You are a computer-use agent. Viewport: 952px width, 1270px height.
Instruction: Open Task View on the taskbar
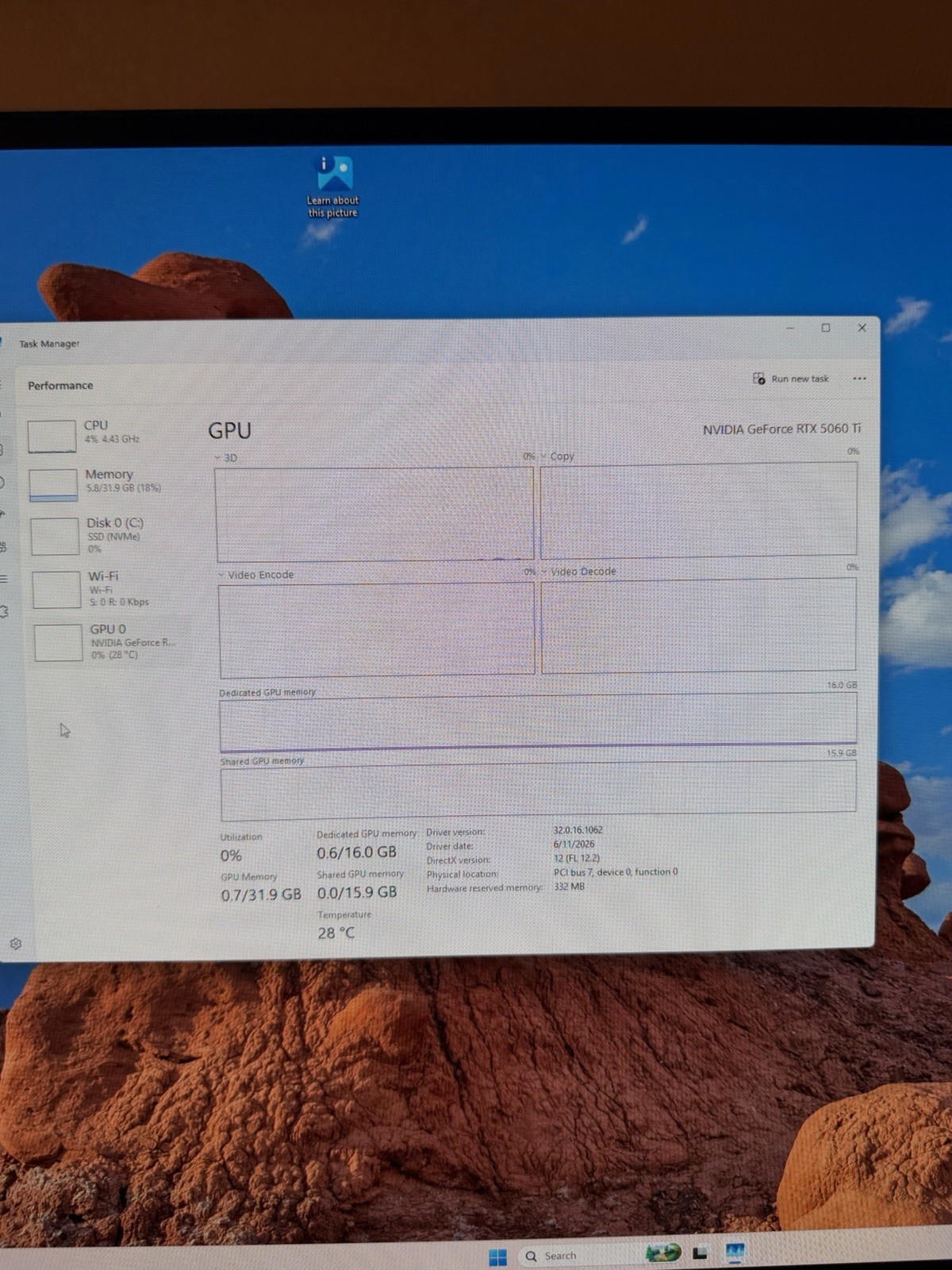[700, 1253]
